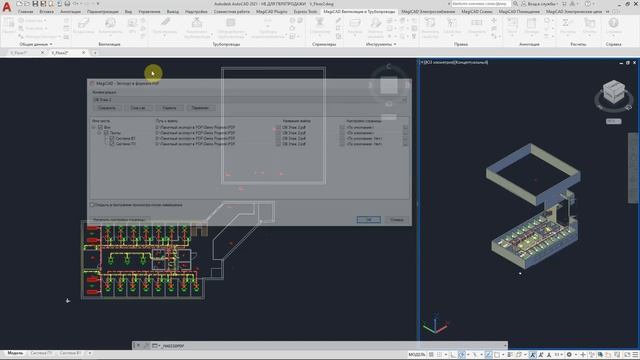Click the clean screen icon in status bar
The image size is (640, 360).
click(x=627, y=355)
